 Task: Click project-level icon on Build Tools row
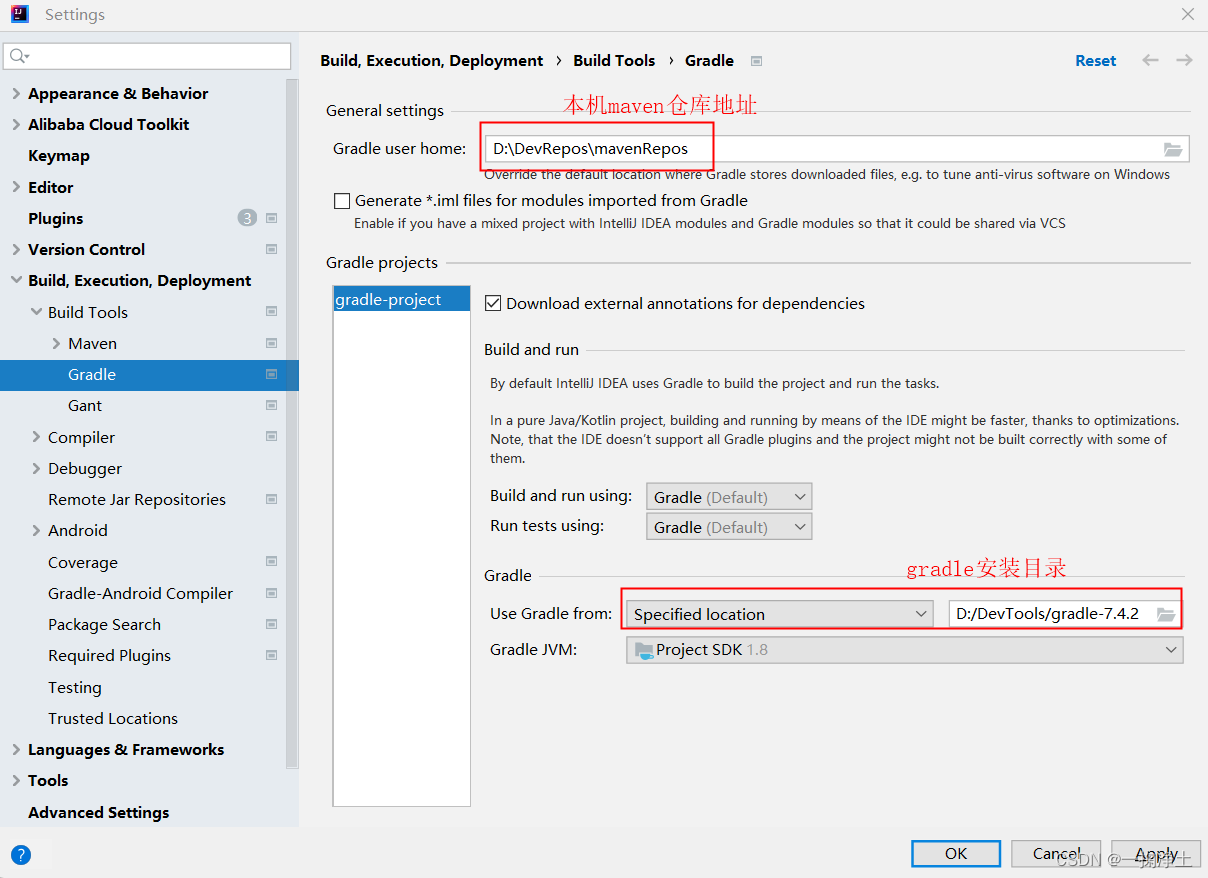pyautogui.click(x=271, y=312)
